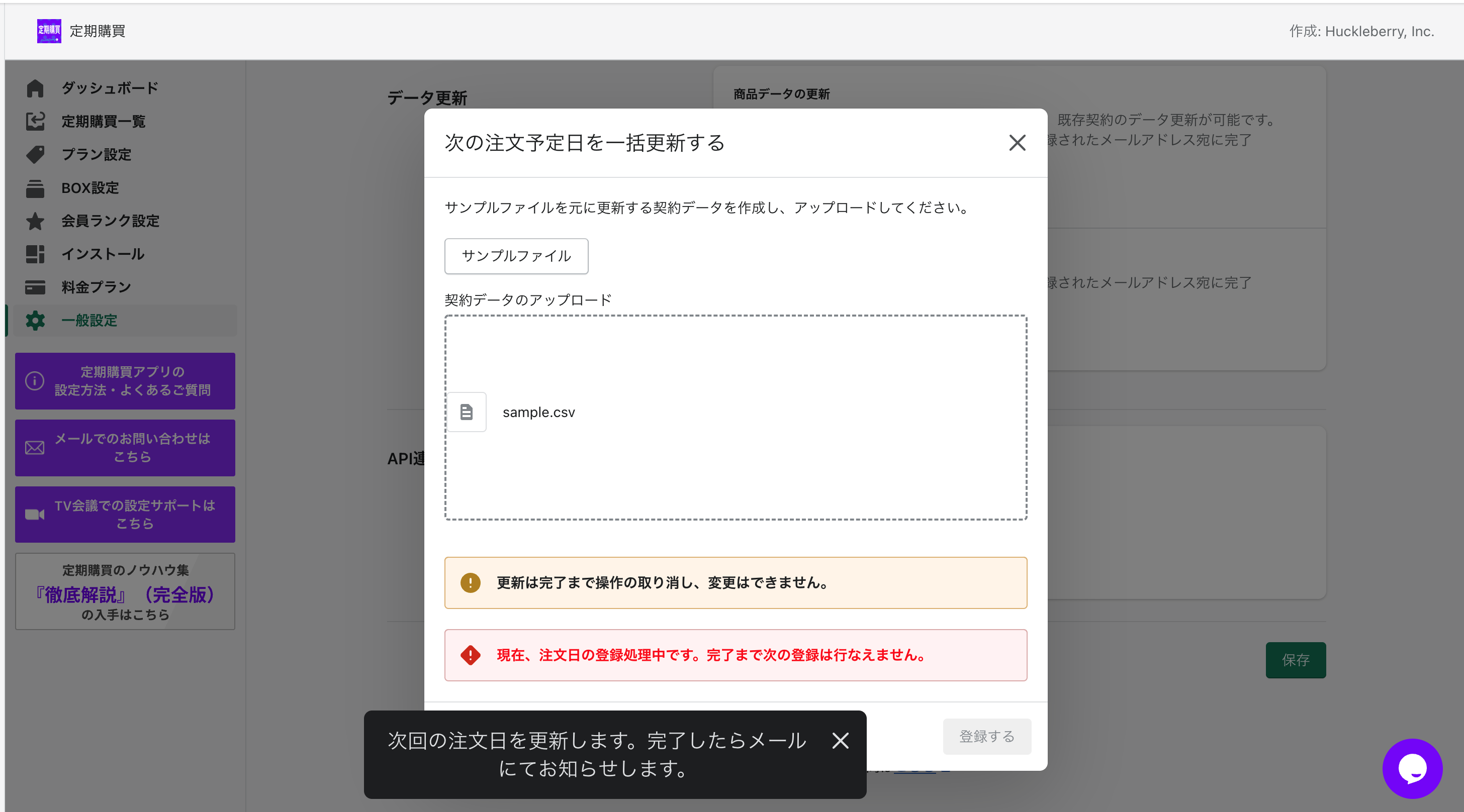Click the 一般設定 gear icon

35,321
